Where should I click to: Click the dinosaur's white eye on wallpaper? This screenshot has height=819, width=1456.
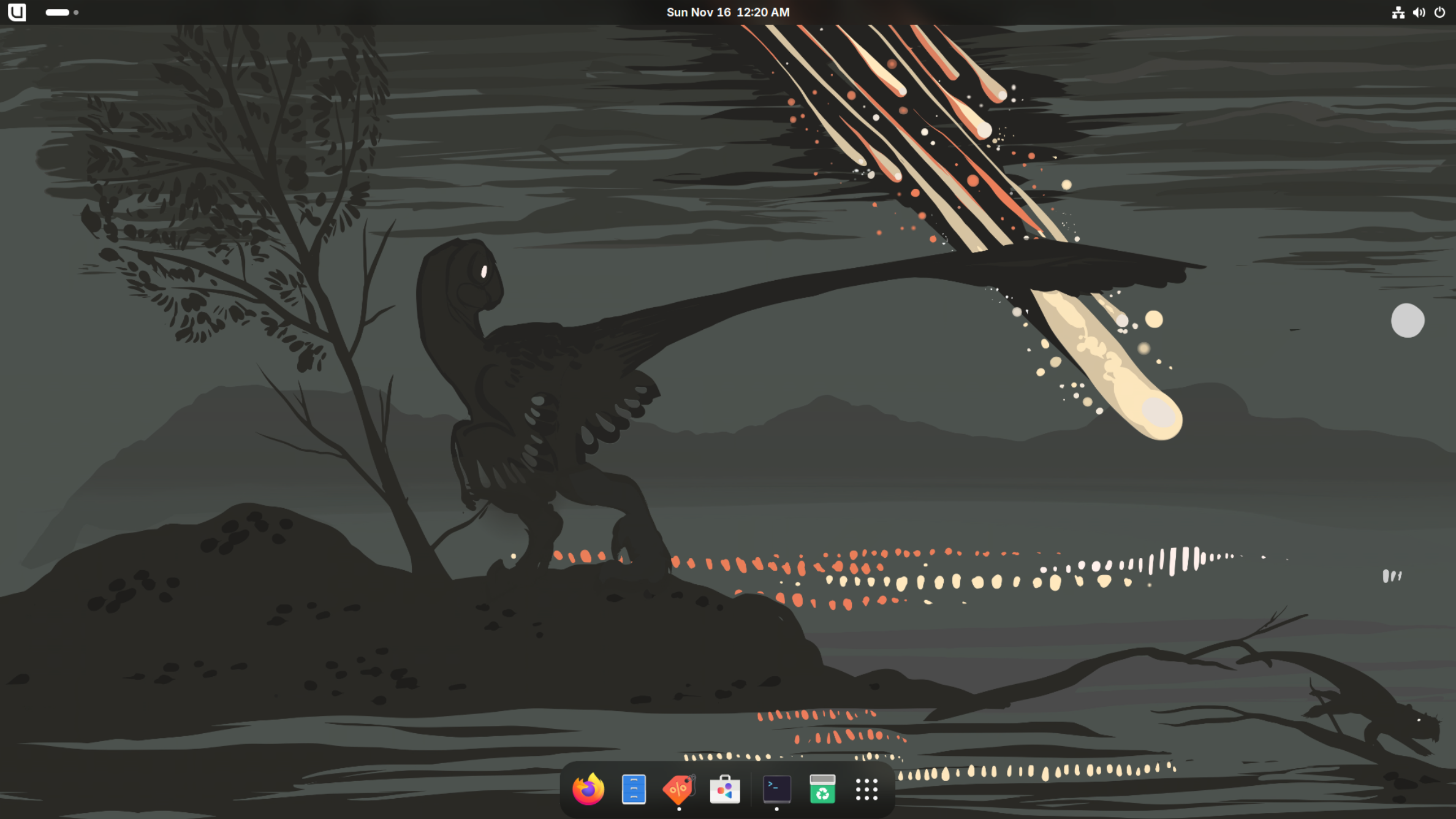coord(484,271)
